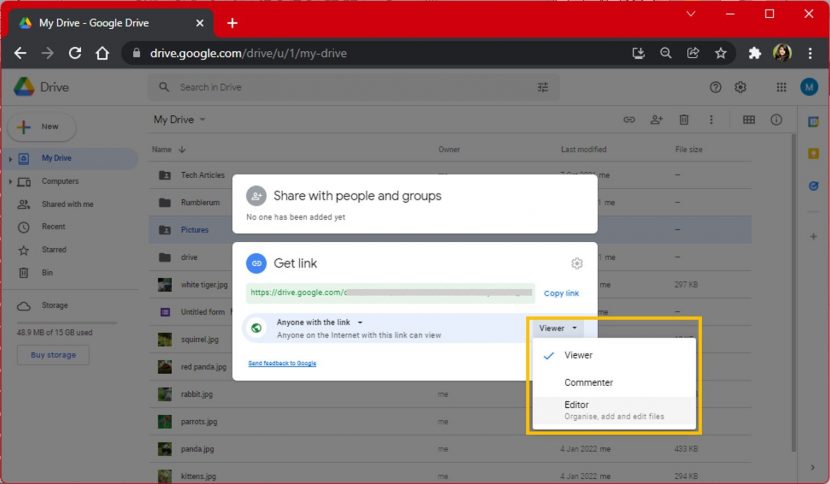Open the Chrome three-dot menu
Image resolution: width=830 pixels, height=484 pixels.
pyautogui.click(x=810, y=53)
